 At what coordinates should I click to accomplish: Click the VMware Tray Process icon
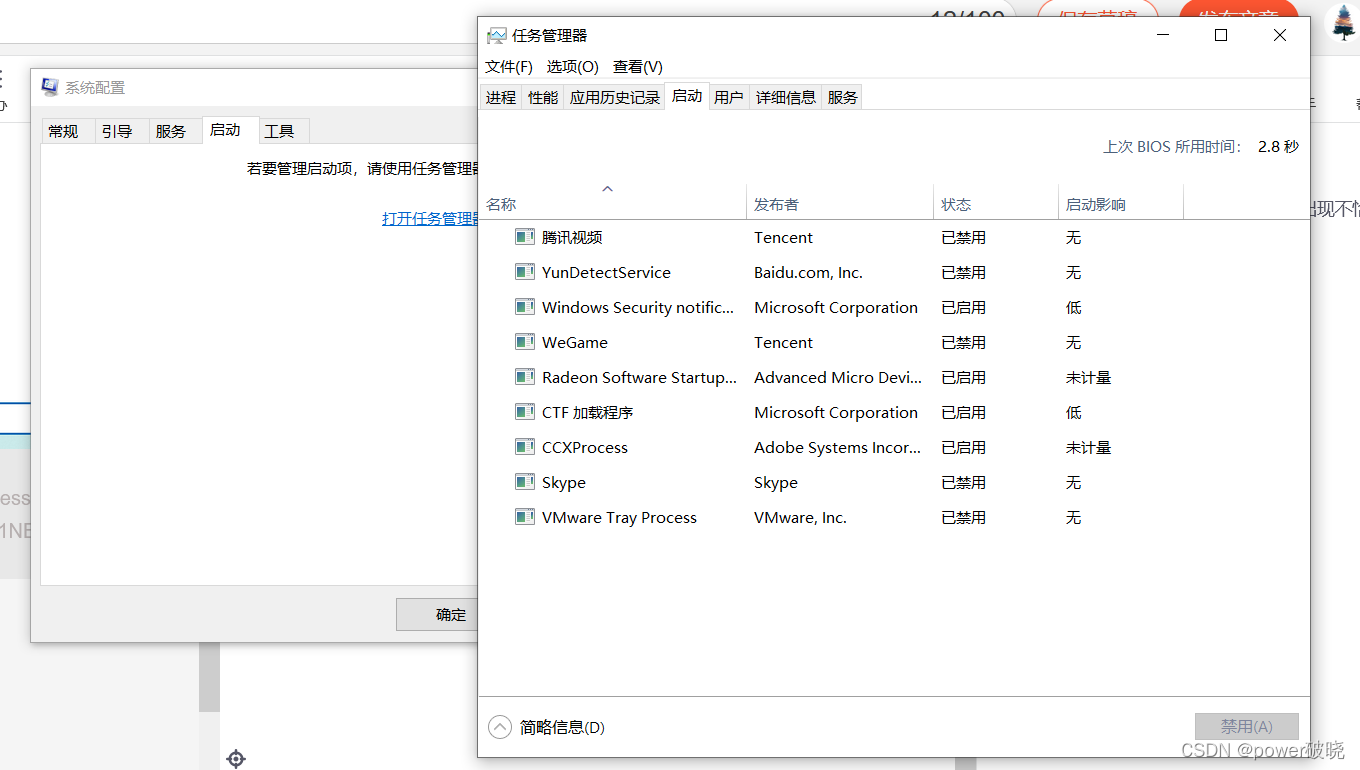pyautogui.click(x=524, y=517)
